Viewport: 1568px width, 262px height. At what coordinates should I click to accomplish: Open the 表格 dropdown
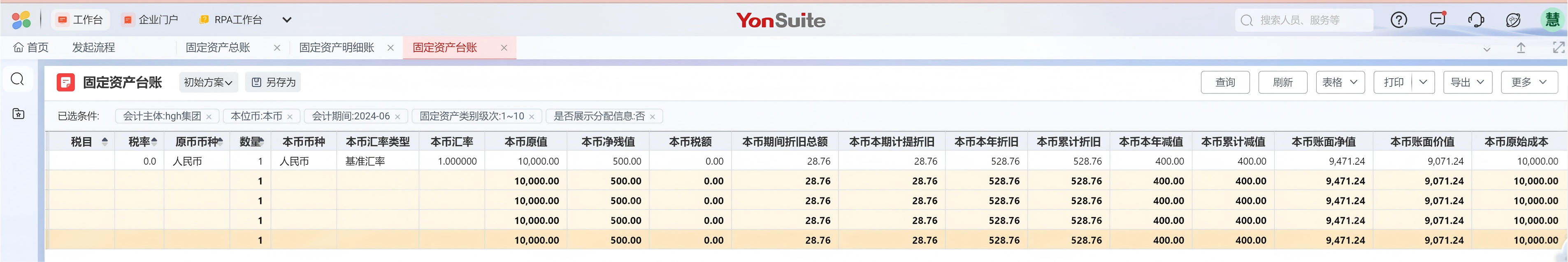[1340, 82]
